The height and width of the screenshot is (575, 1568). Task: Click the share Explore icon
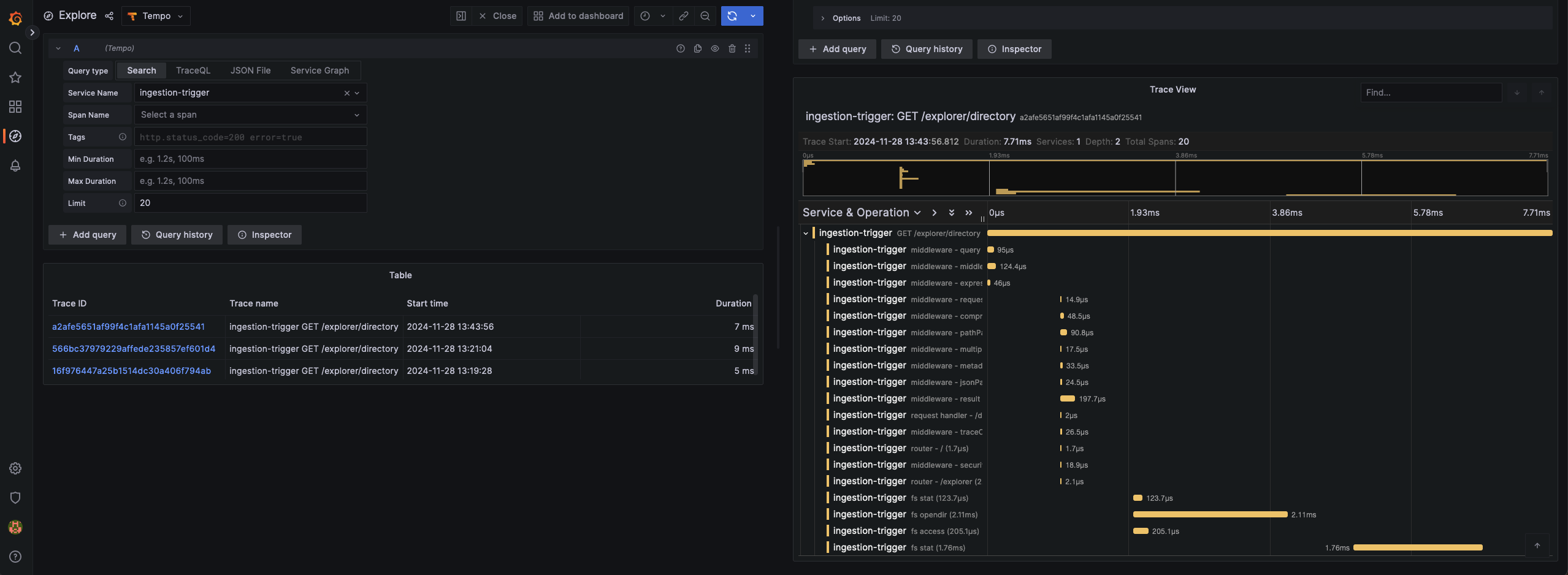pyautogui.click(x=109, y=16)
